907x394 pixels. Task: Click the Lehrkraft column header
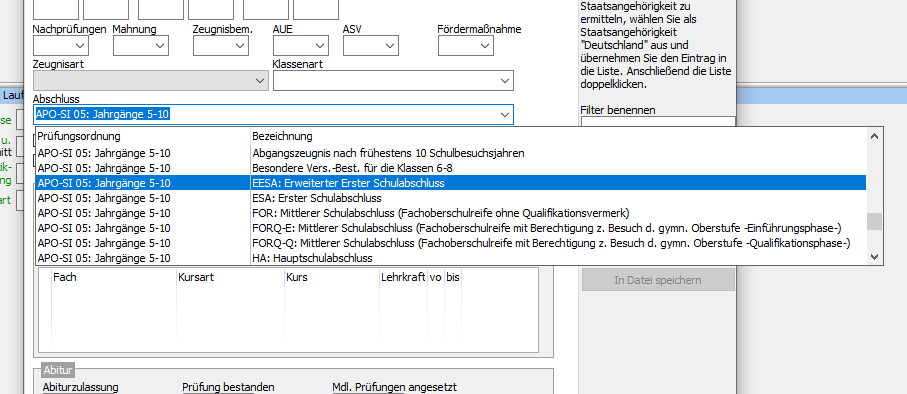[x=404, y=277]
